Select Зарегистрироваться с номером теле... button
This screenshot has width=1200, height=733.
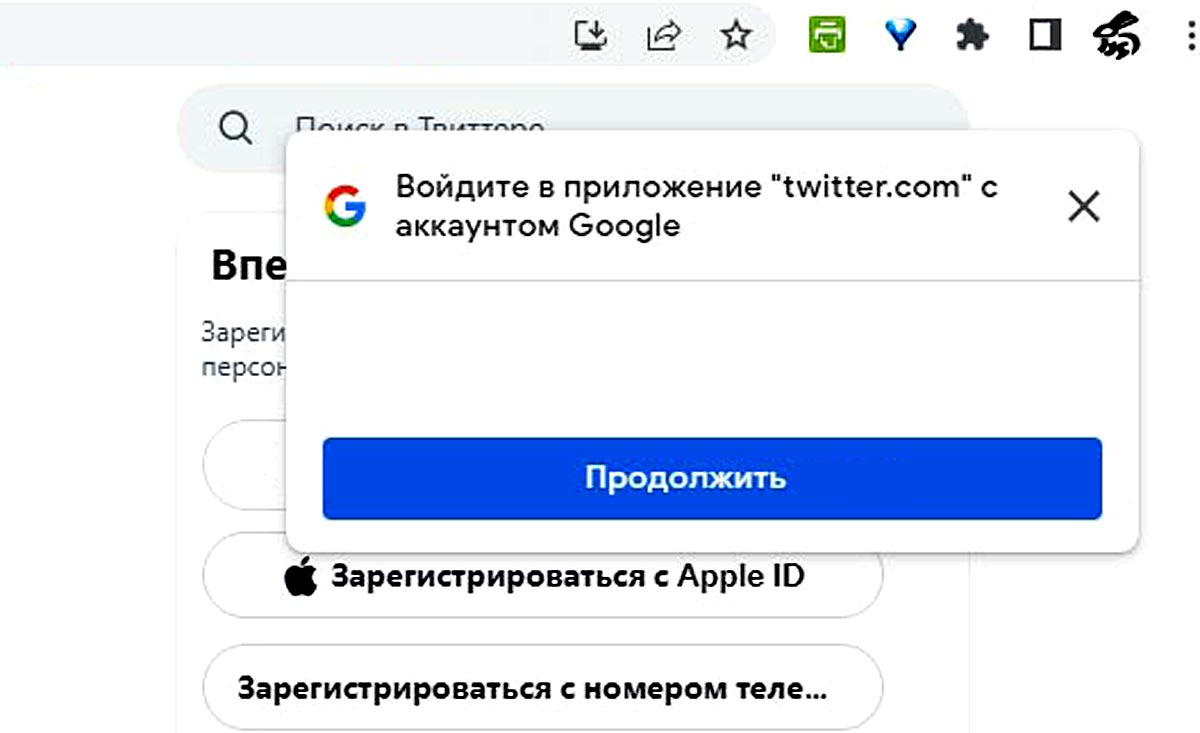[x=543, y=688]
